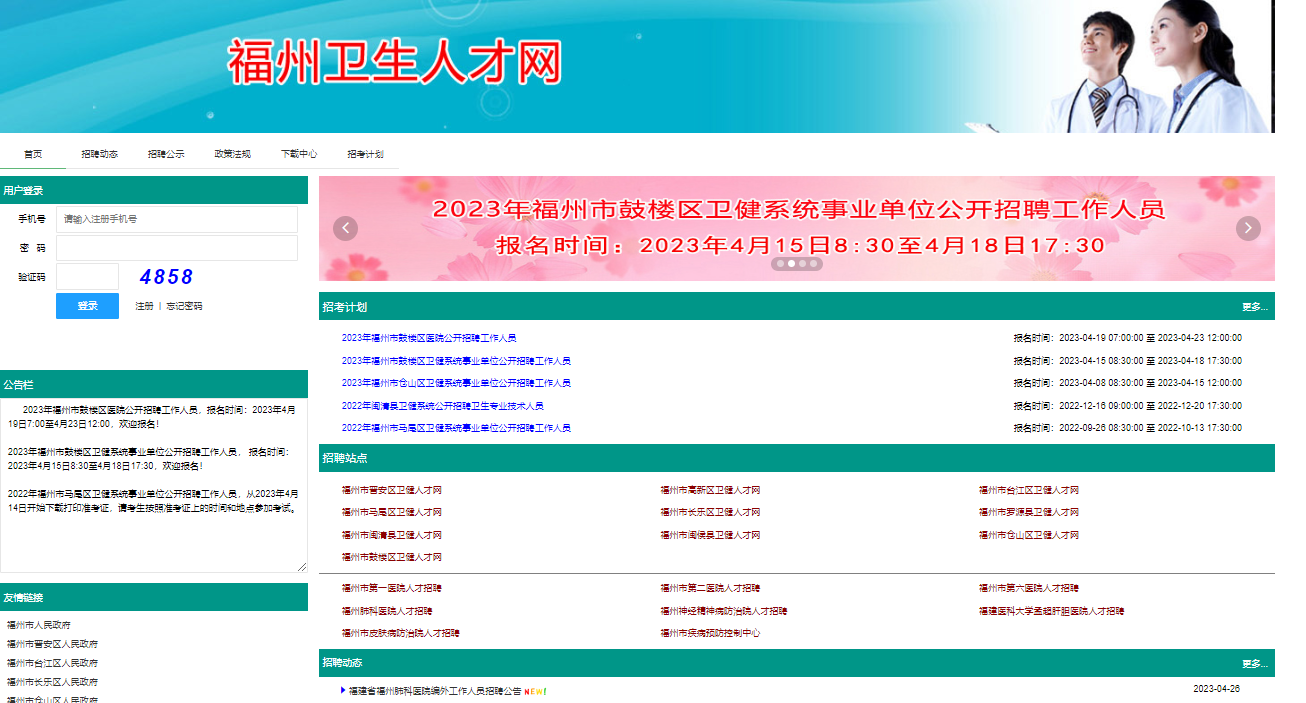Click the 注册 register link
The image size is (1306, 703).
tap(145, 306)
